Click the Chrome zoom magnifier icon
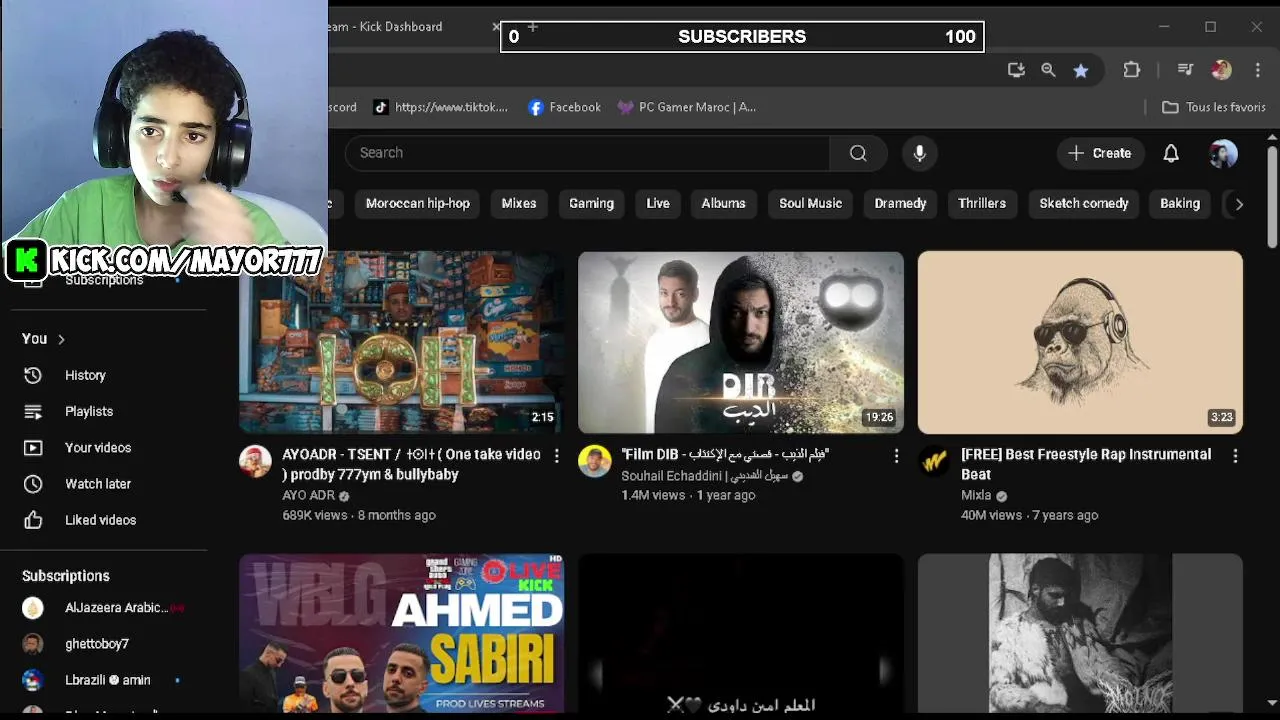The image size is (1280, 720). (1048, 70)
